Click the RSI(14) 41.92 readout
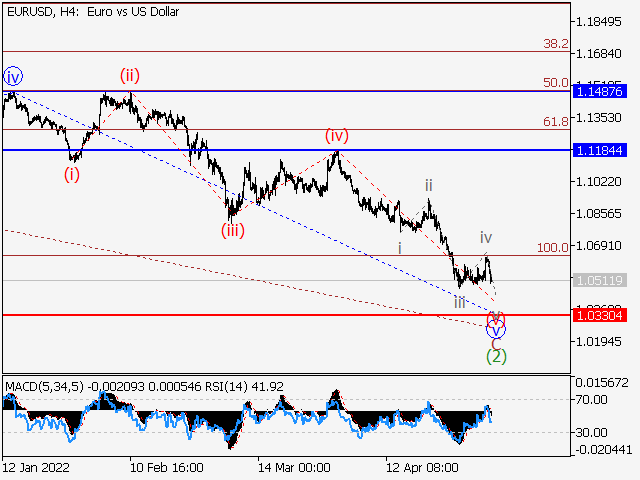The image size is (640, 480). (244, 387)
